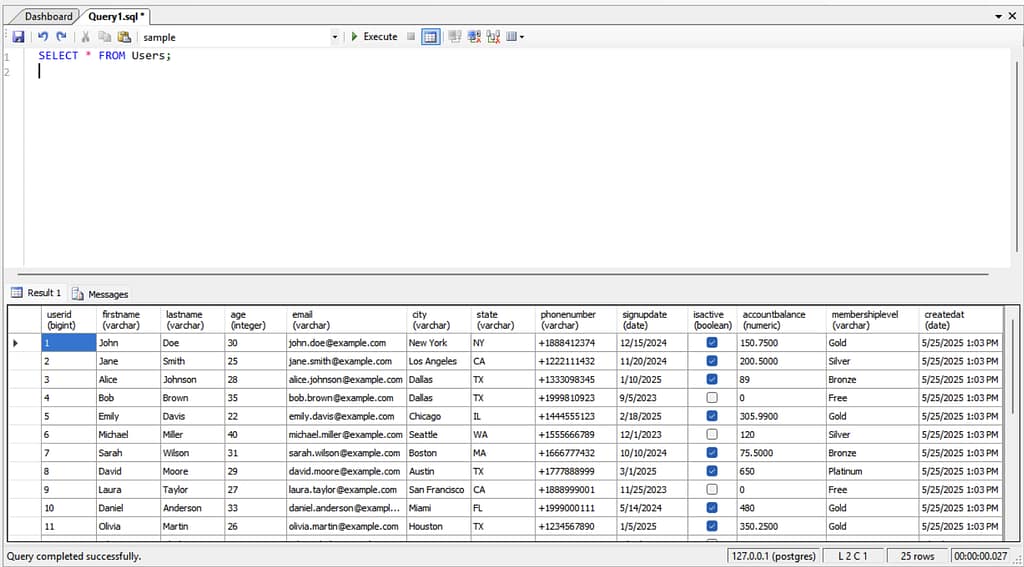Check isactive for Bob Brown
1024x567 pixels.
[712, 397]
